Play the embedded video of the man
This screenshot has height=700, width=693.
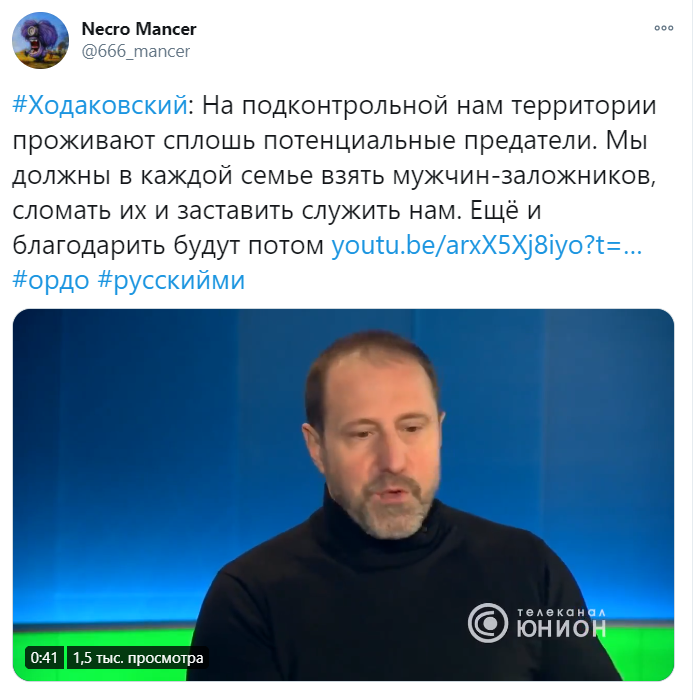click(343, 495)
